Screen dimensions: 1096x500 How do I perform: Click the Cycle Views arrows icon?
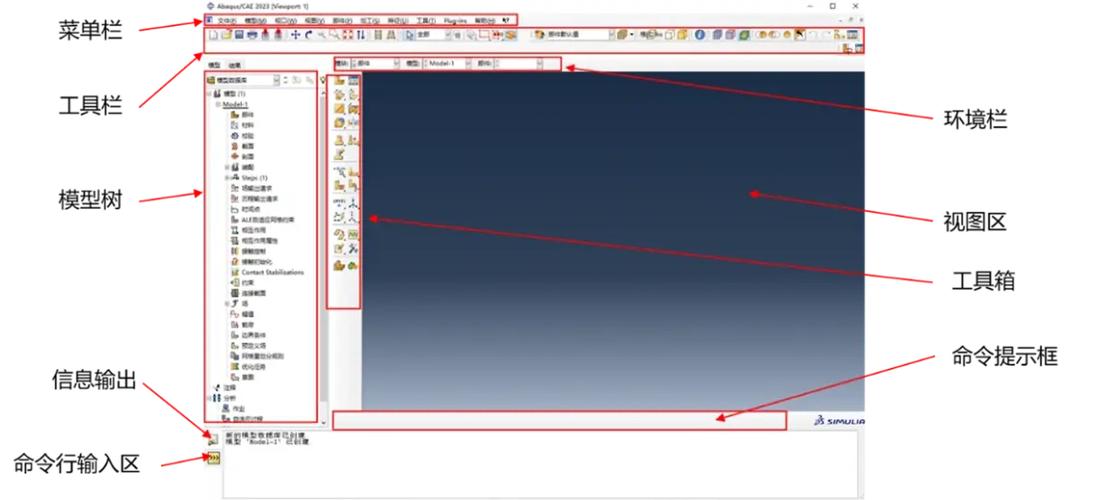click(x=361, y=35)
